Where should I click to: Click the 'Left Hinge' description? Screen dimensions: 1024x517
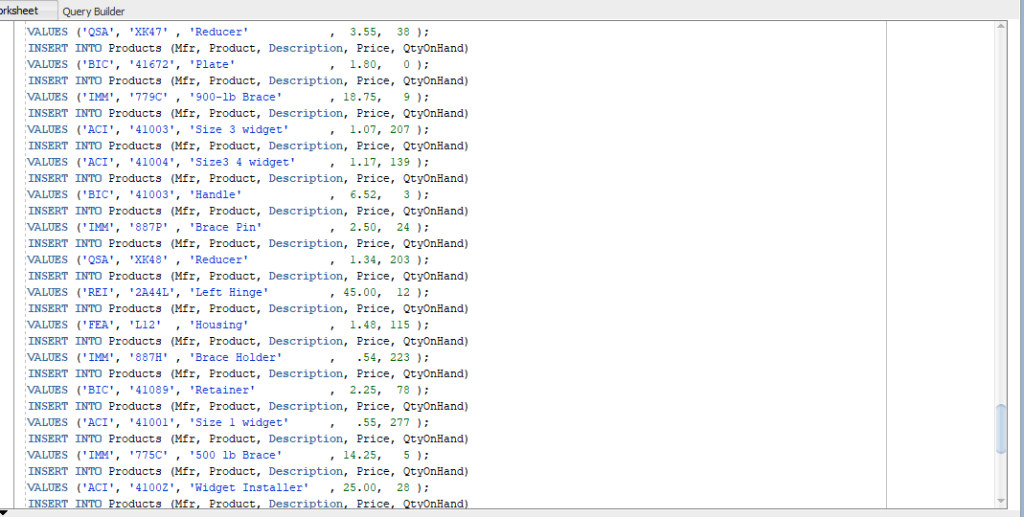pyautogui.click(x=229, y=293)
